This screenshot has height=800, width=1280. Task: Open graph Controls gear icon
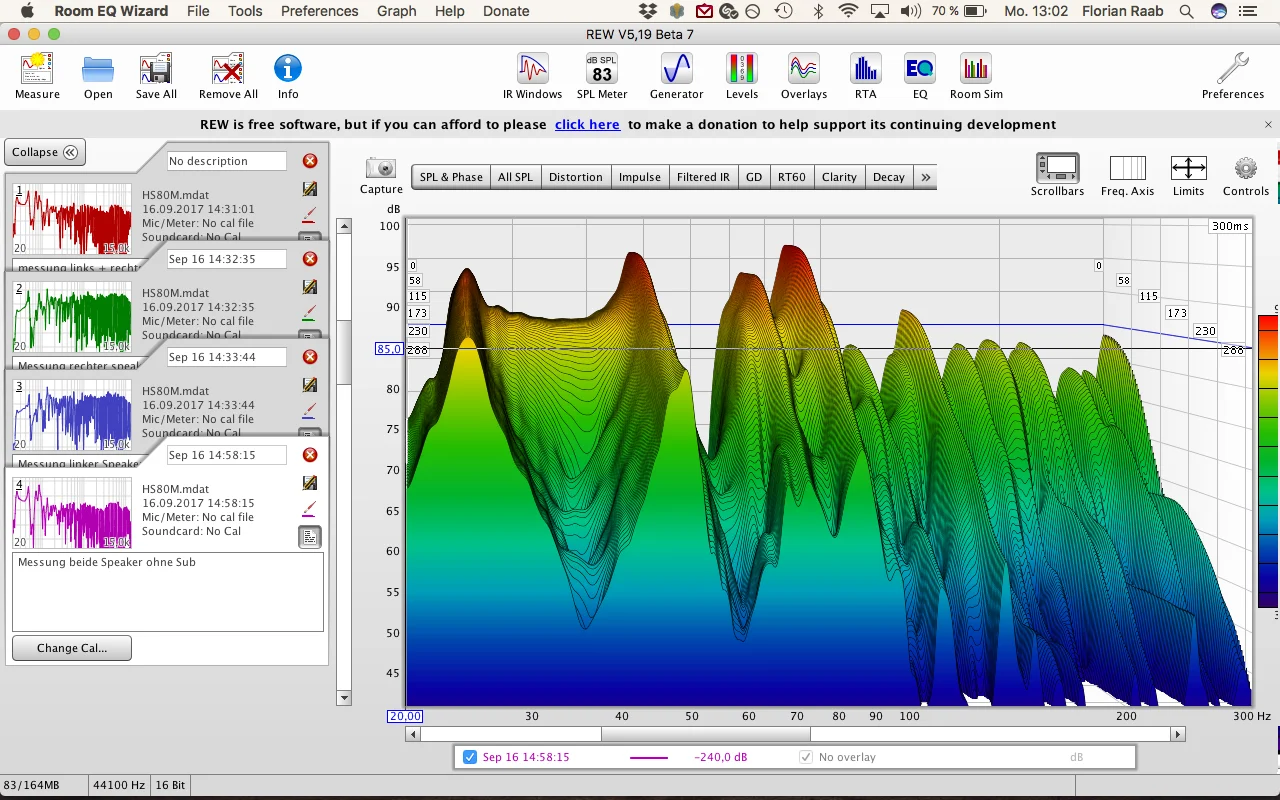click(1245, 175)
